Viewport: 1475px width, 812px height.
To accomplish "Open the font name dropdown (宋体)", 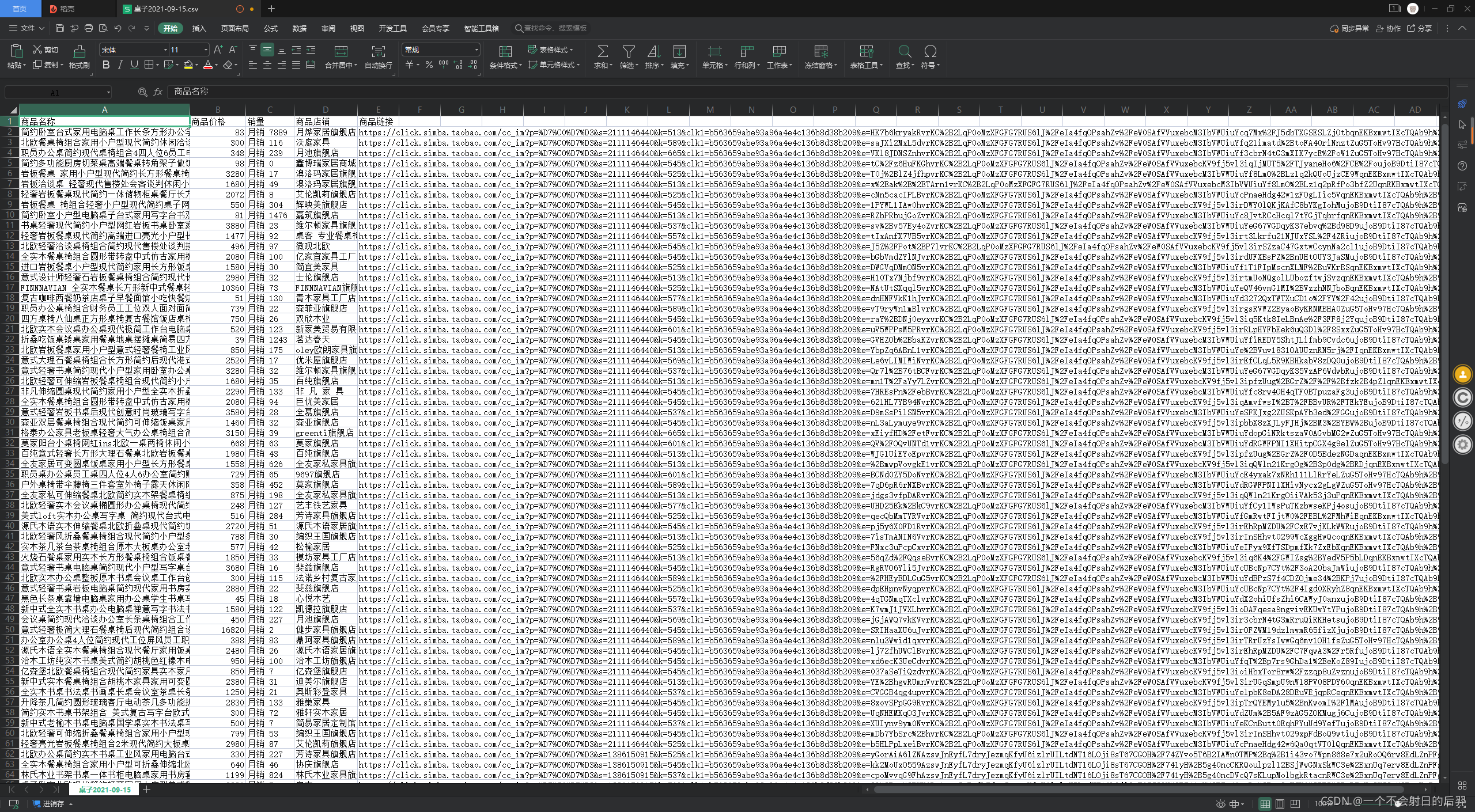I will pos(165,50).
